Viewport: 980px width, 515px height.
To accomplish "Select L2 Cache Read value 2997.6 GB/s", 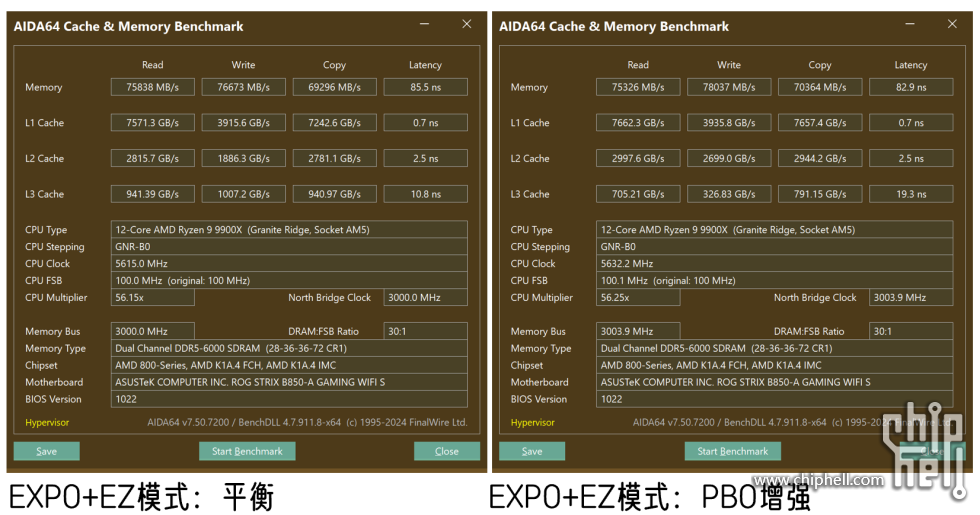I will (638, 158).
